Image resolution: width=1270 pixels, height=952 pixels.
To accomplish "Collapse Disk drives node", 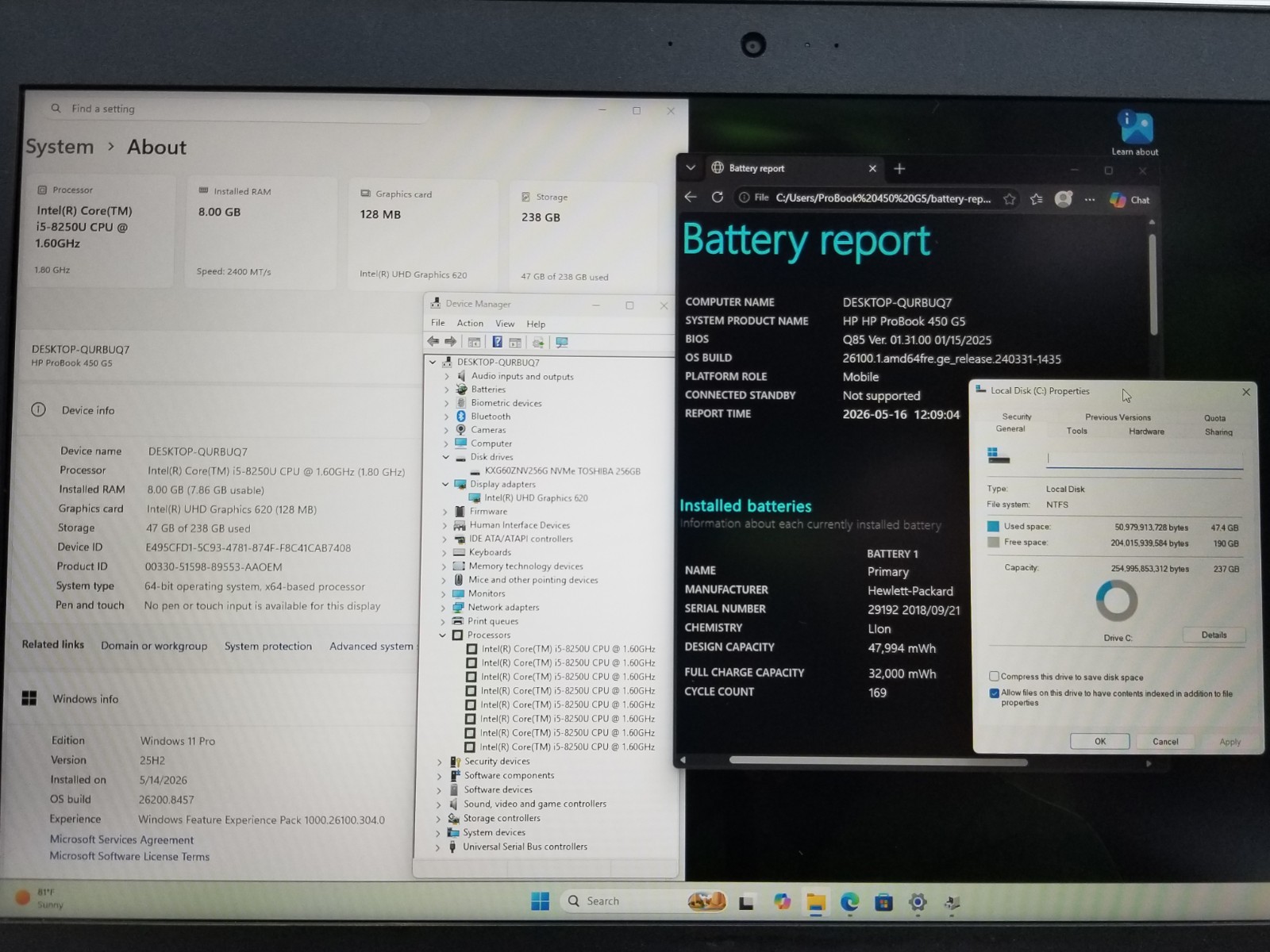I will 446,457.
